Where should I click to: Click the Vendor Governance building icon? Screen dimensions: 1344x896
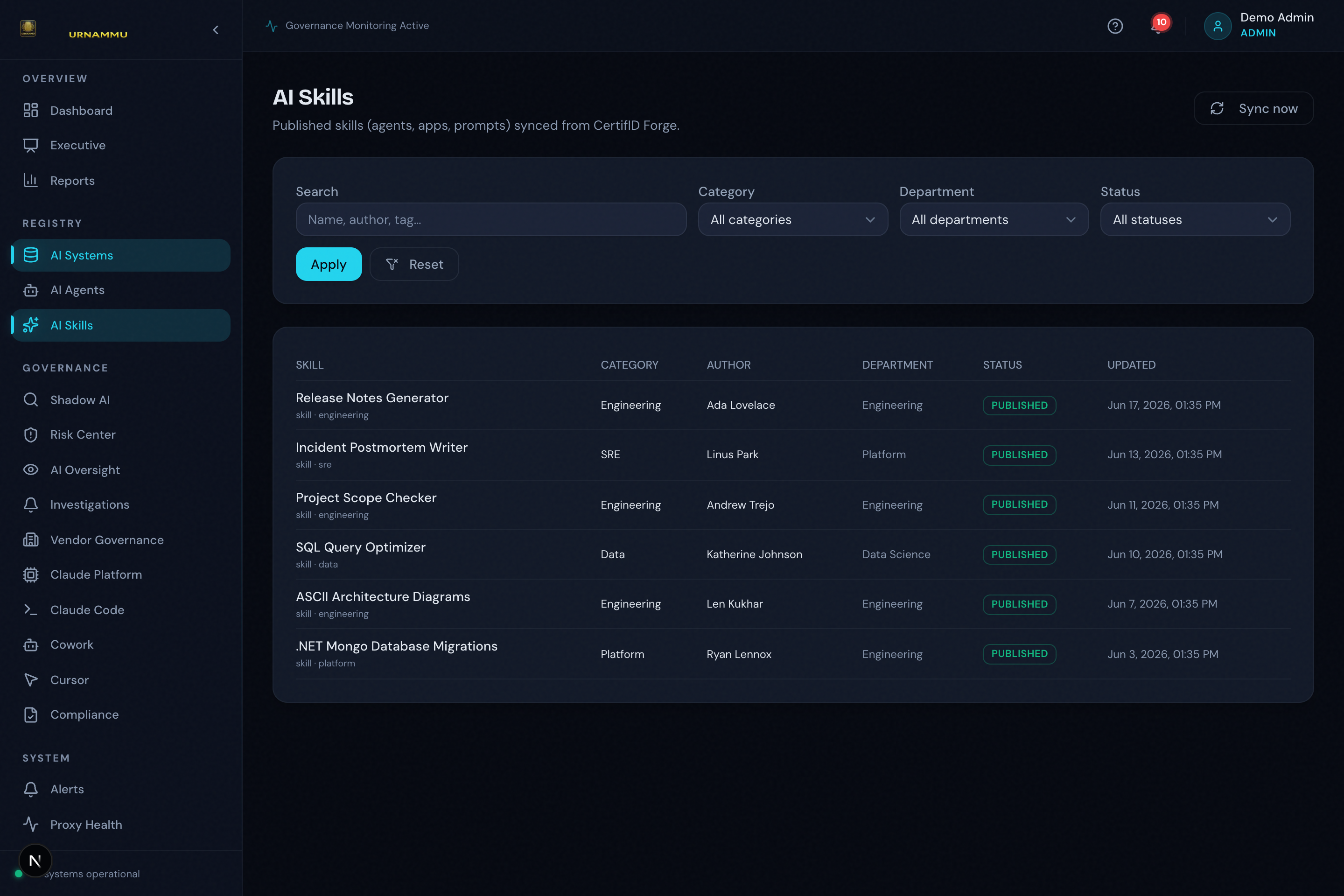pyautogui.click(x=31, y=539)
